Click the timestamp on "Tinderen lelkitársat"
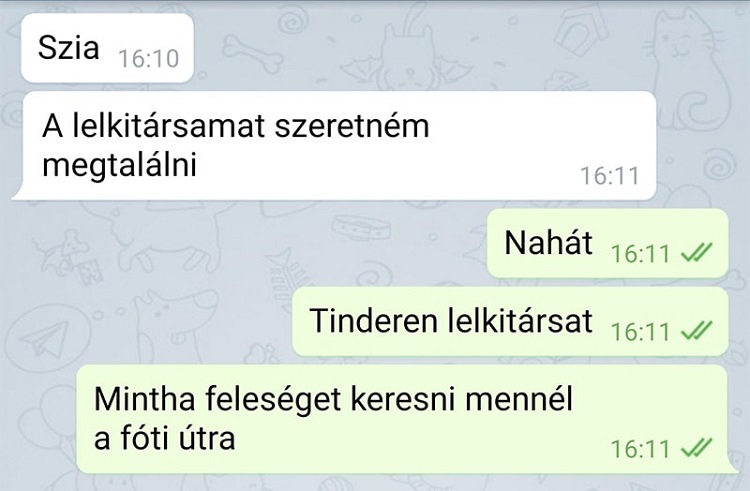This screenshot has width=750, height=491. coord(640,332)
